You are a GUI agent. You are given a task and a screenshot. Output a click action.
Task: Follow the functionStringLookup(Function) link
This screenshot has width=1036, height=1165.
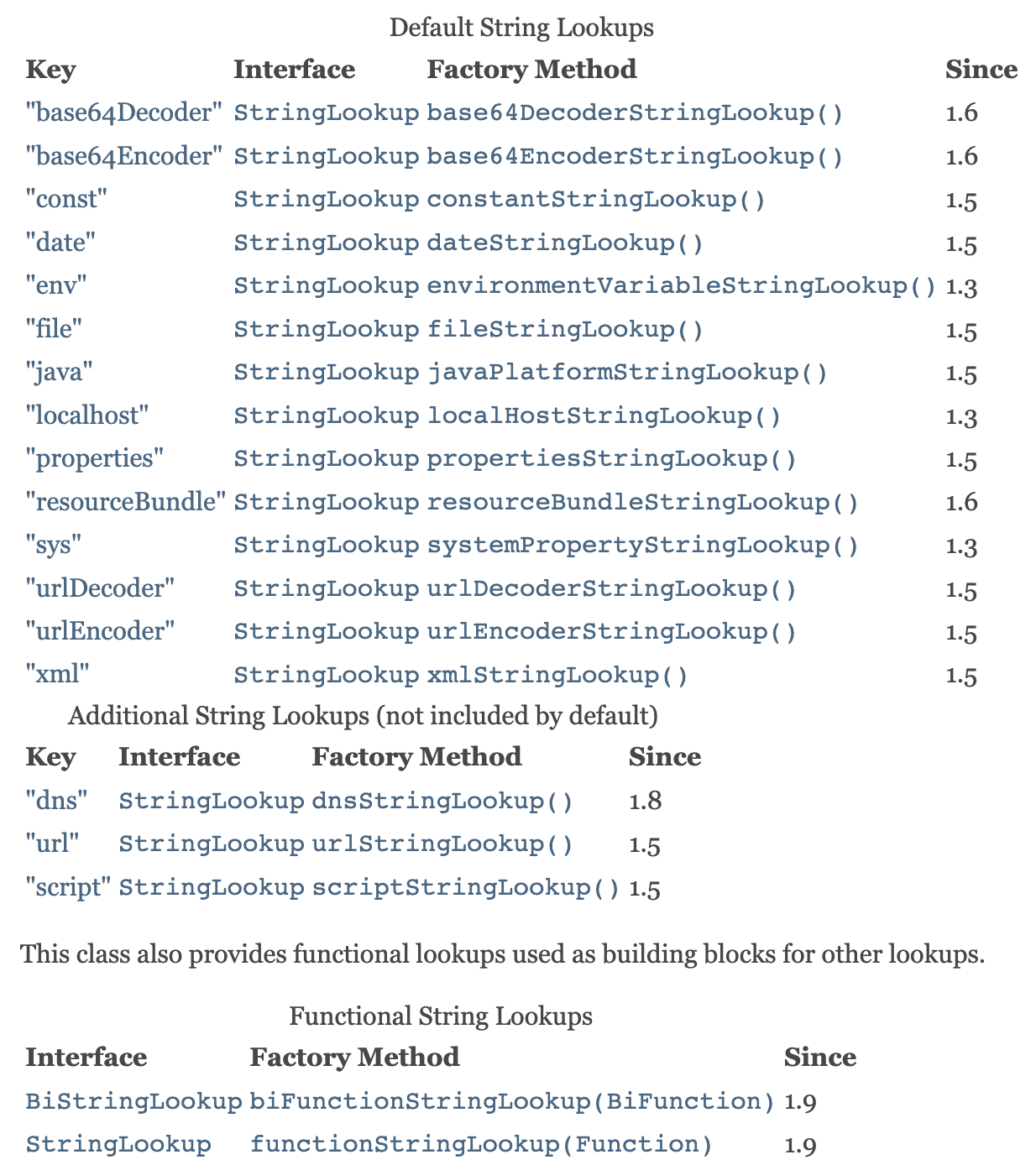point(481,1145)
